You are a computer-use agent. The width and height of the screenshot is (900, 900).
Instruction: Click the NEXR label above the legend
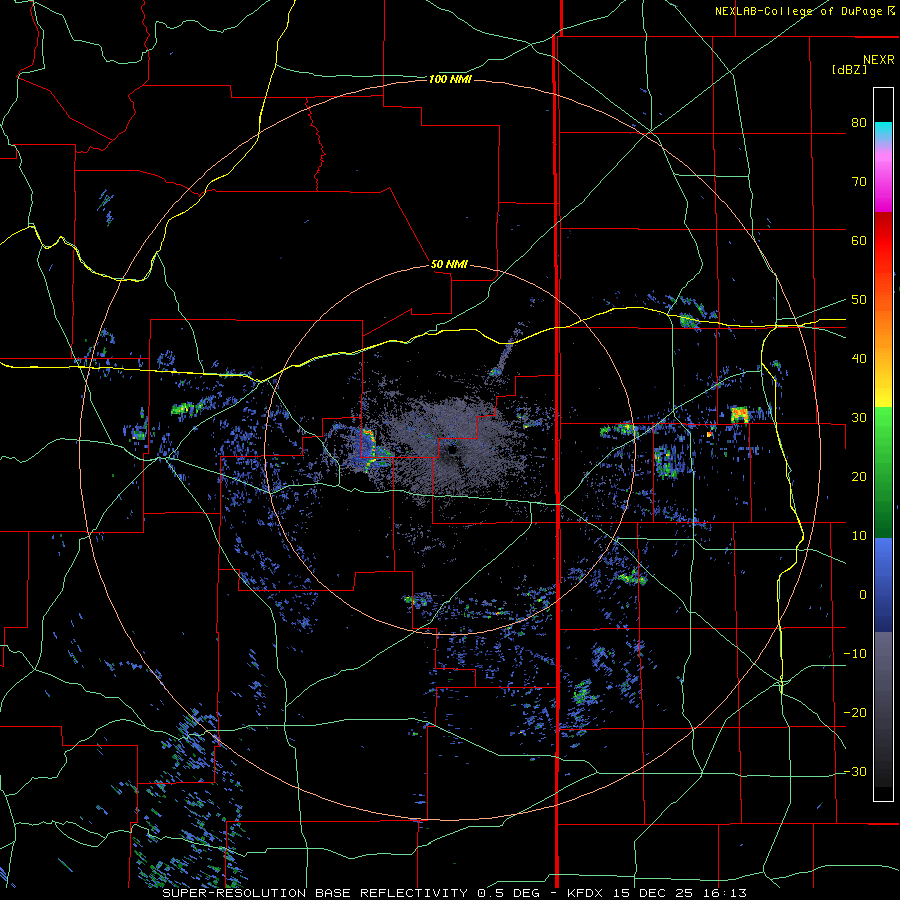tap(879, 60)
